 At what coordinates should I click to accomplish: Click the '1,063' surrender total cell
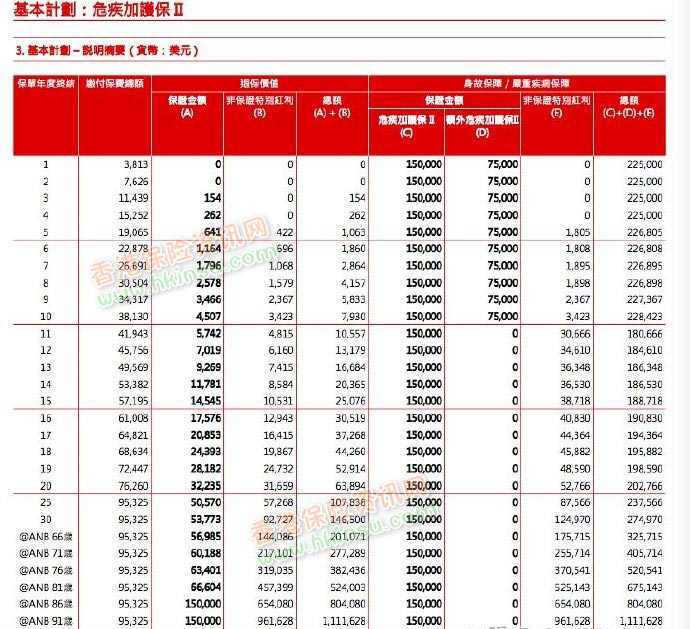pos(353,232)
